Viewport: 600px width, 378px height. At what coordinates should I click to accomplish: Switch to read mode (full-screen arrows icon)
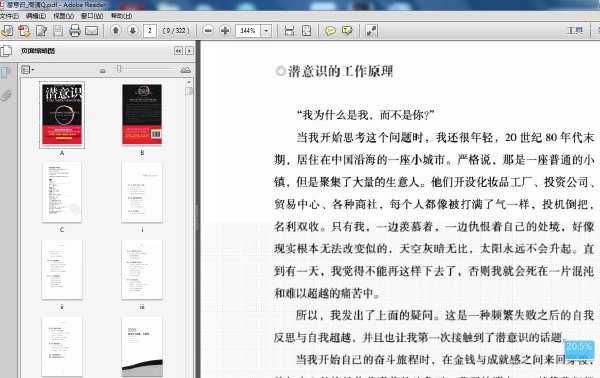pyautogui.click(x=371, y=31)
